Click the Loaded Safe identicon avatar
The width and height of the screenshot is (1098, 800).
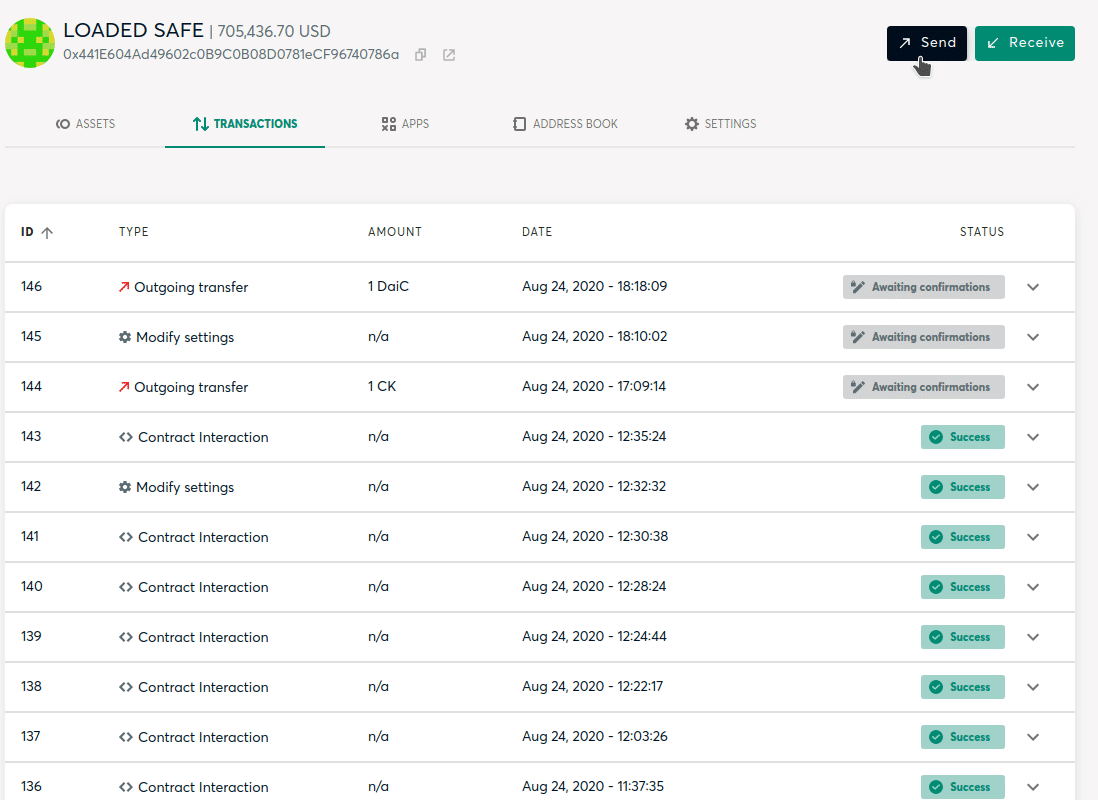pyautogui.click(x=30, y=43)
